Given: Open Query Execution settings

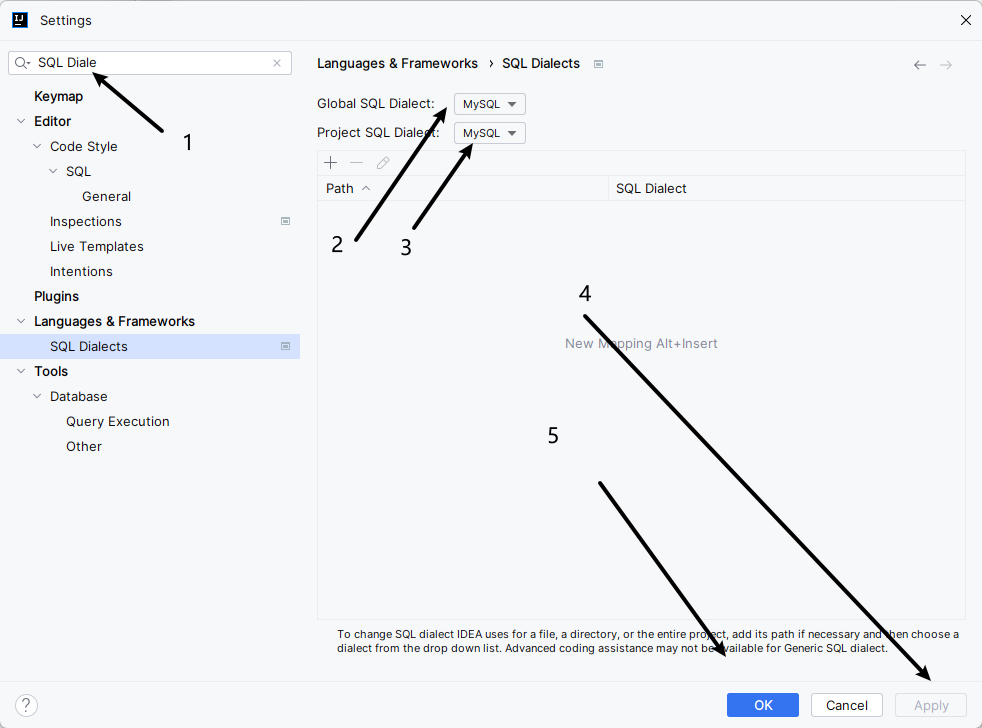Looking at the screenshot, I should coord(118,422).
